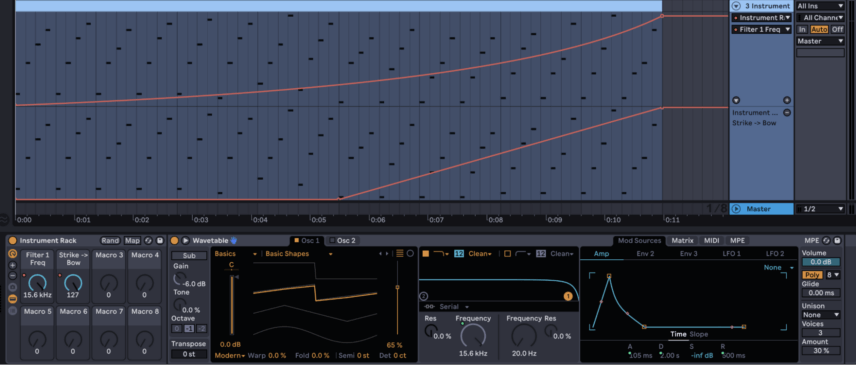The height and width of the screenshot is (365, 856).
Task: Select previous wavetable with left arrow
Action: (x=381, y=254)
